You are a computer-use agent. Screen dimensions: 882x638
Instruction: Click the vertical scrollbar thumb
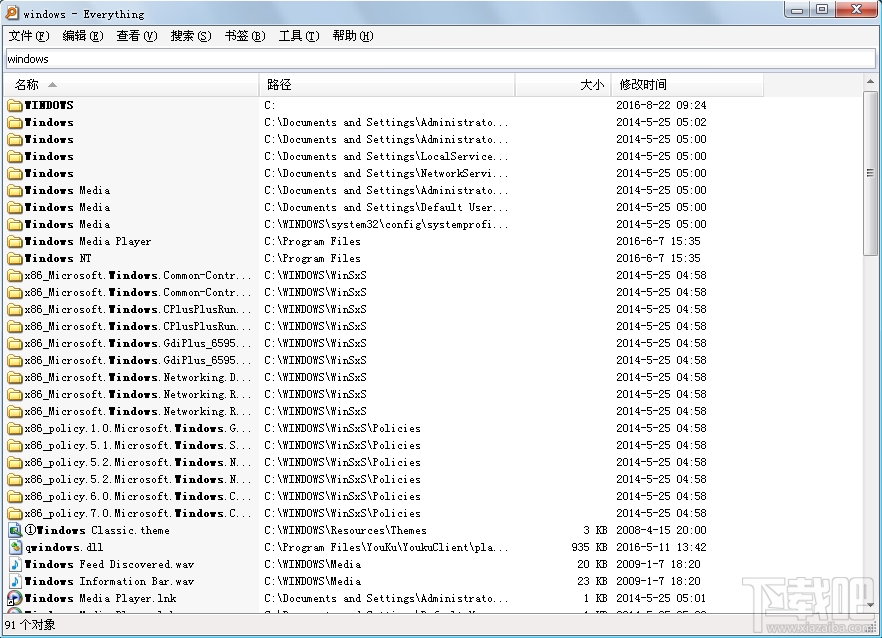870,173
